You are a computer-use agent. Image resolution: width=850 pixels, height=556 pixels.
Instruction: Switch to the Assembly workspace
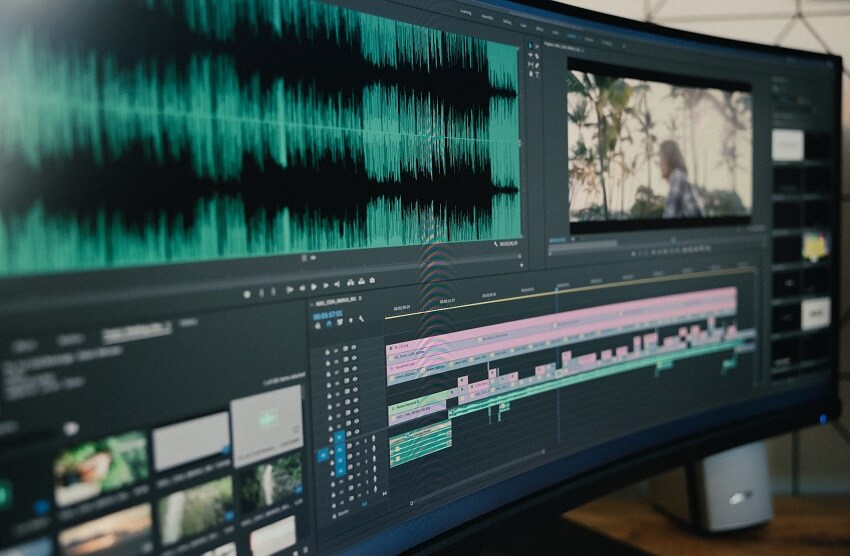coord(487,17)
